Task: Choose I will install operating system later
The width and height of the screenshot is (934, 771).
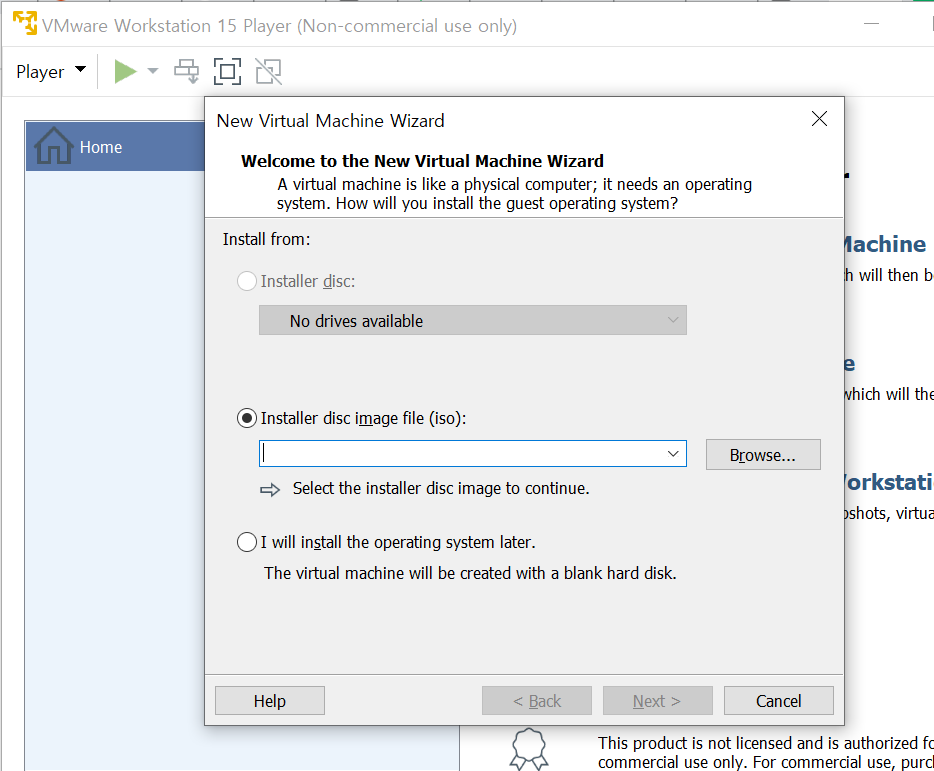Action: coord(247,542)
